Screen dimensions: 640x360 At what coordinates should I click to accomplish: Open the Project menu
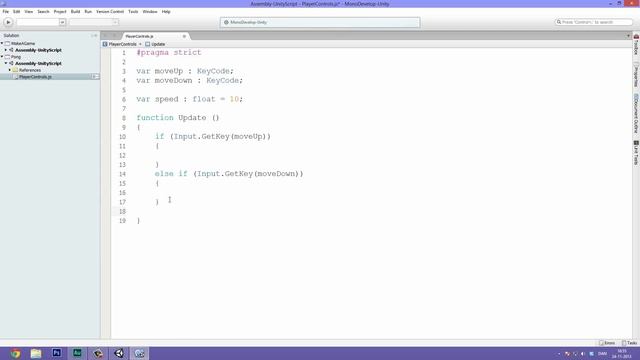point(60,12)
